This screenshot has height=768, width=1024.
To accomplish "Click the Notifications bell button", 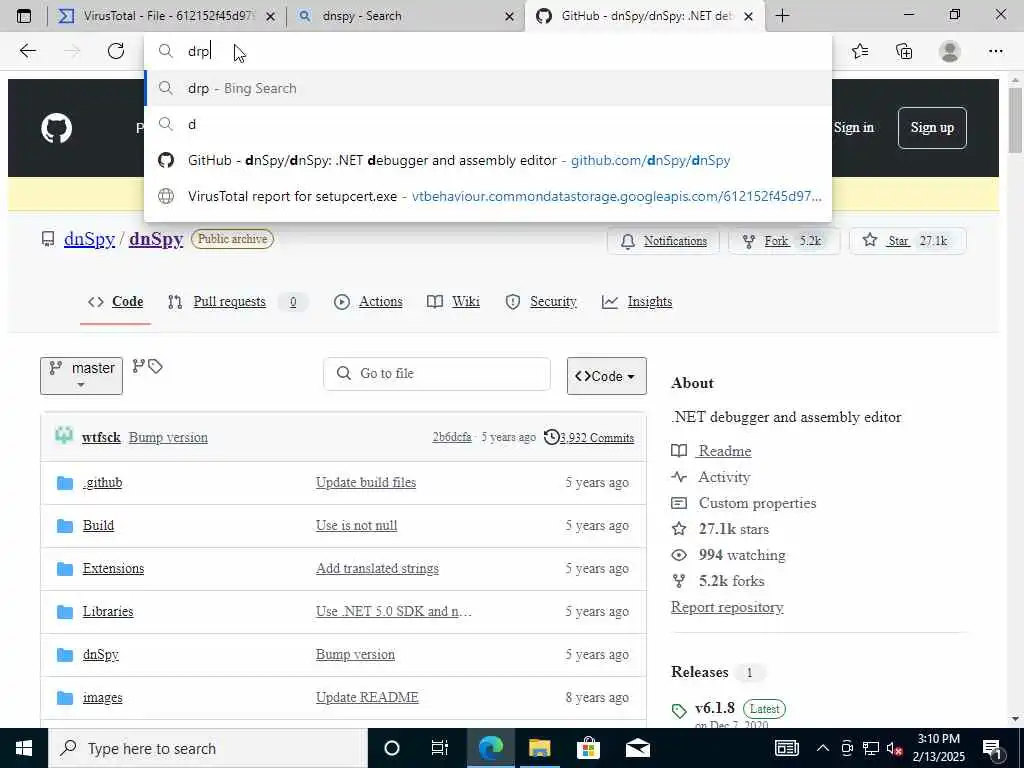I will 663,241.
